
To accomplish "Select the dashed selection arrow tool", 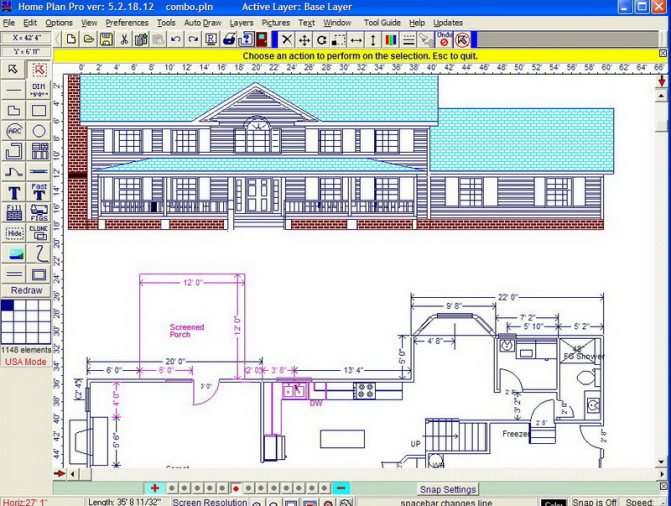I will [39, 69].
